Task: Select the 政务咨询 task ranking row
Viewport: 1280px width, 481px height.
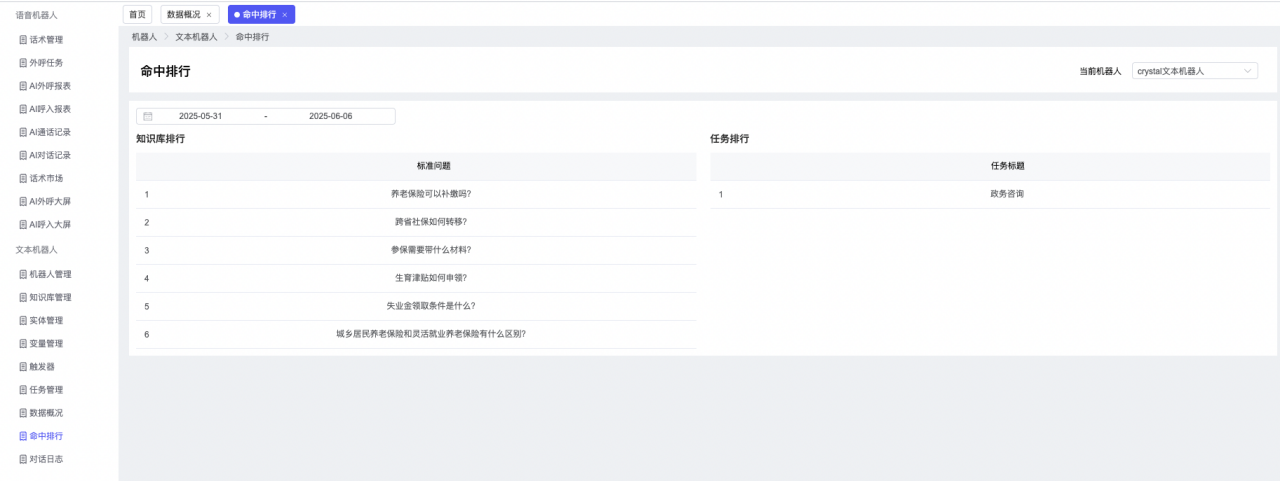Action: (x=1007, y=194)
